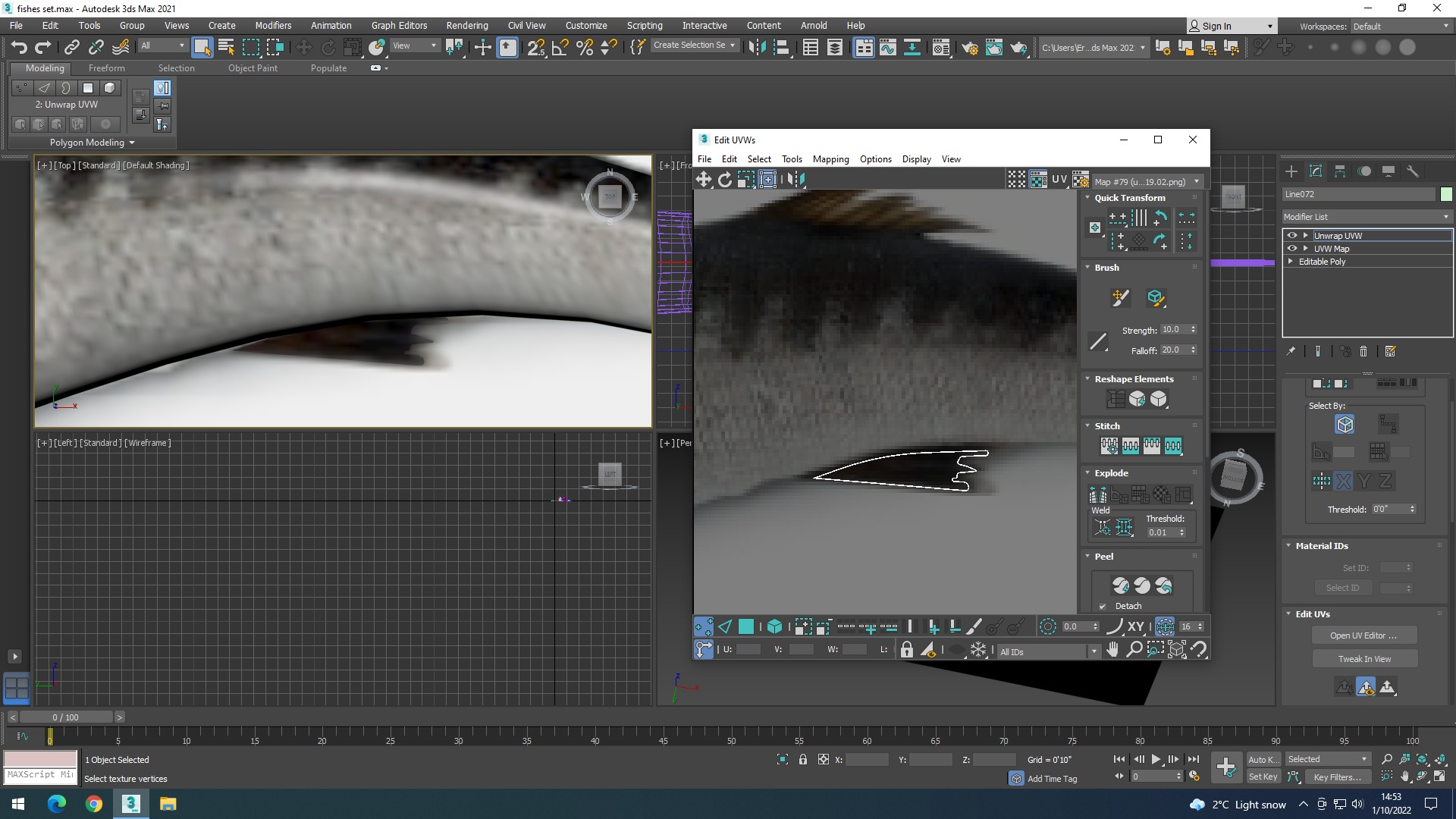Expand the Editable Poly stack entry

pyautogui.click(x=1291, y=262)
